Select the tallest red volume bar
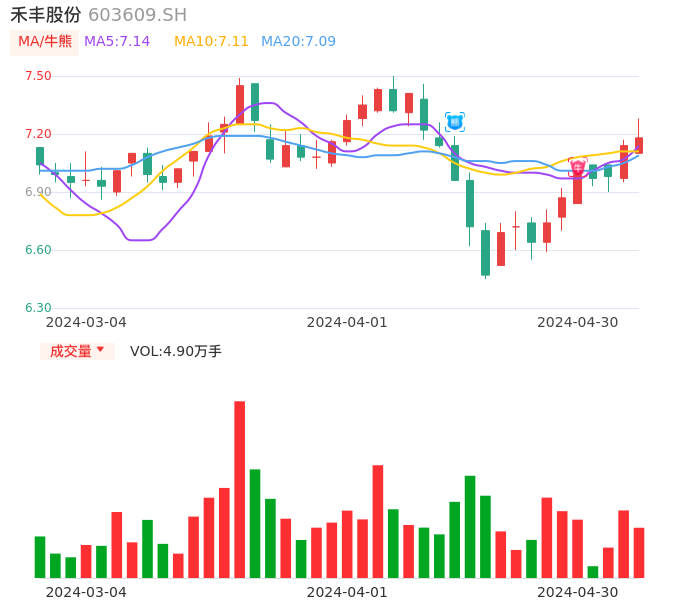This screenshot has height=606, width=686. point(240,489)
